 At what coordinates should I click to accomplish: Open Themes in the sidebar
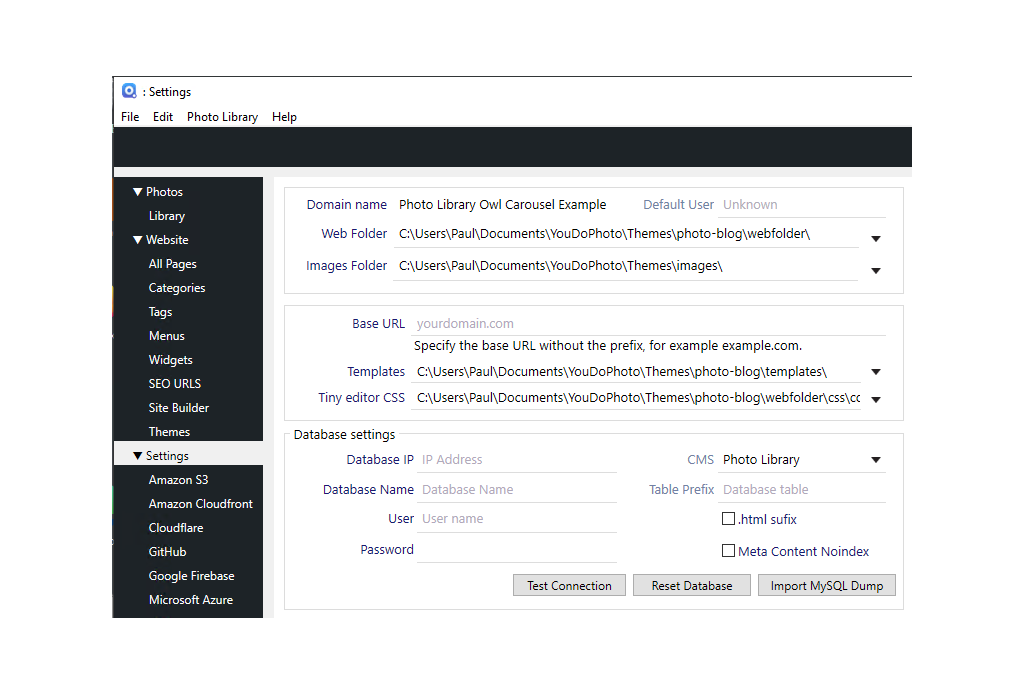click(x=169, y=432)
